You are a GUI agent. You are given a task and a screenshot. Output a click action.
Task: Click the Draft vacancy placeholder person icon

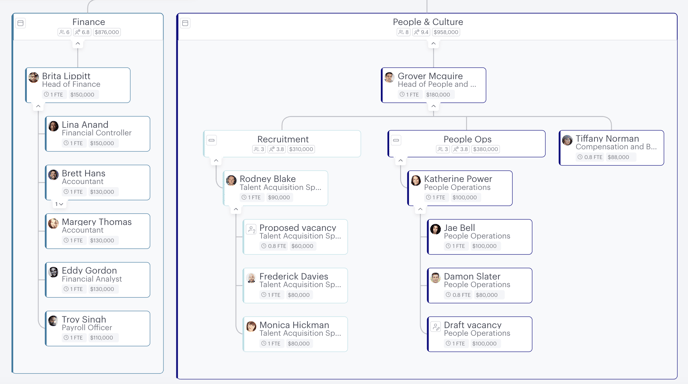435,327
